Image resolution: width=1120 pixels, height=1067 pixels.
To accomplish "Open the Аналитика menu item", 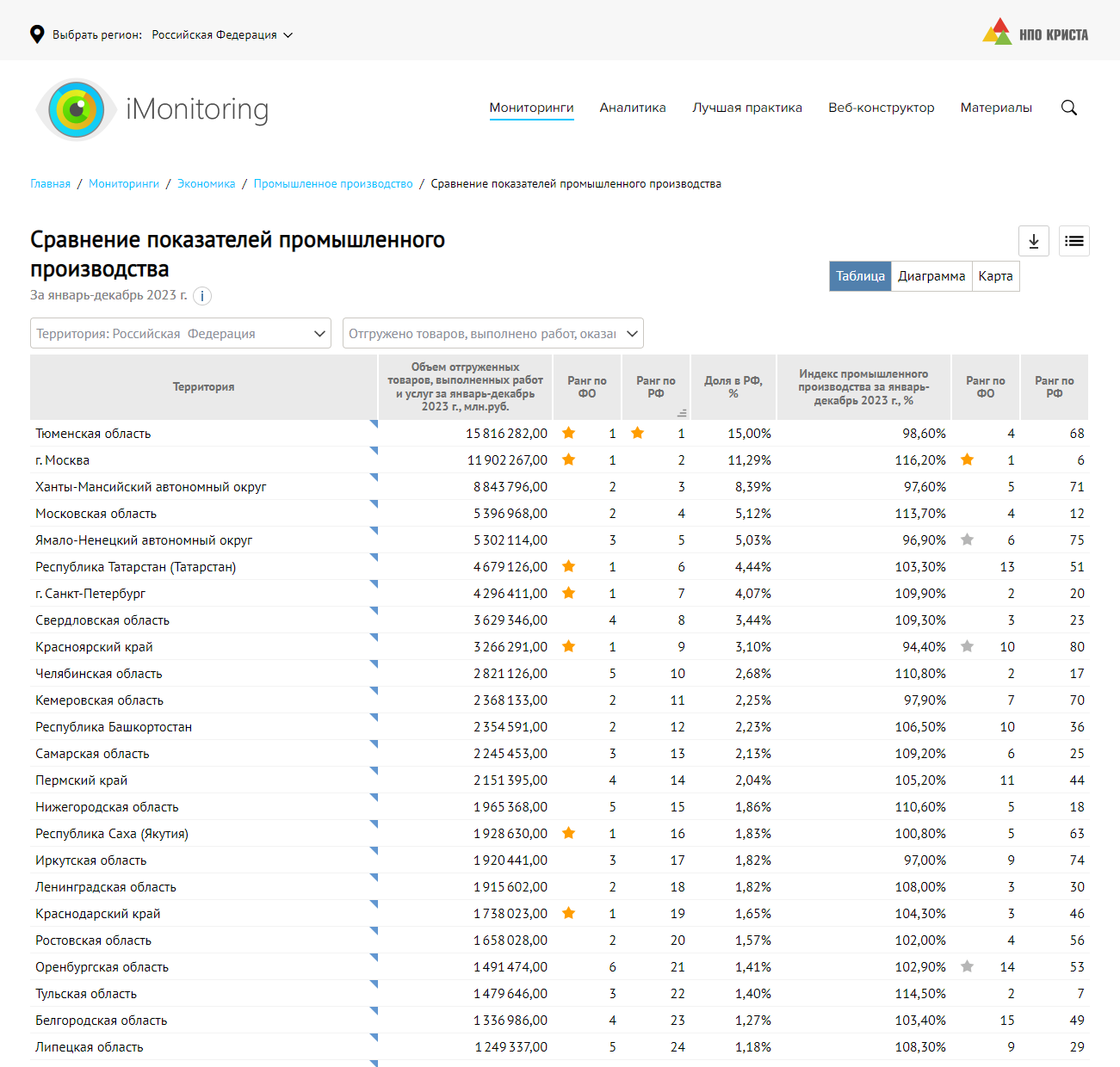I will pyautogui.click(x=632, y=108).
